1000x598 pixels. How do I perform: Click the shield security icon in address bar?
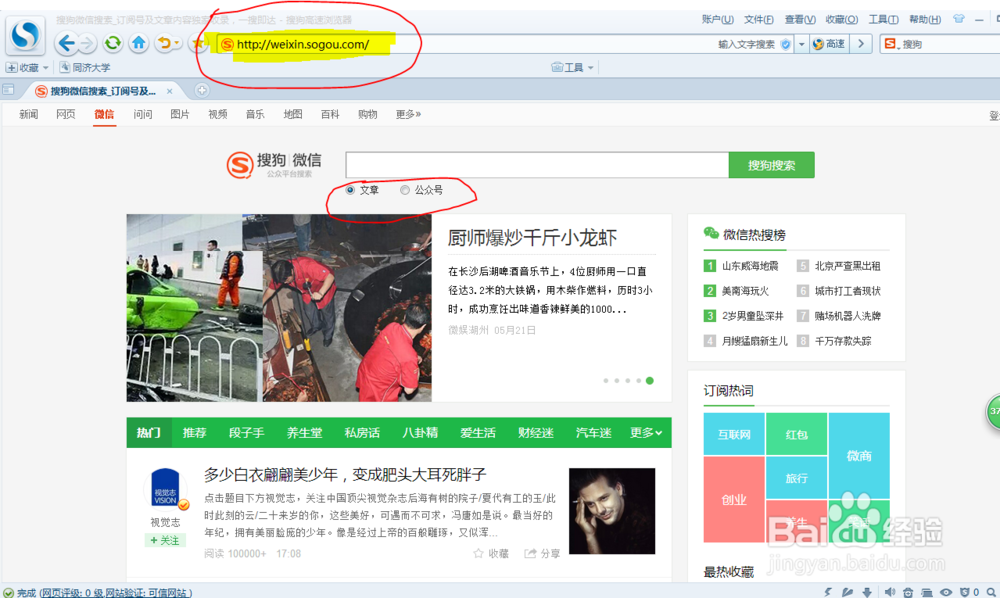786,44
